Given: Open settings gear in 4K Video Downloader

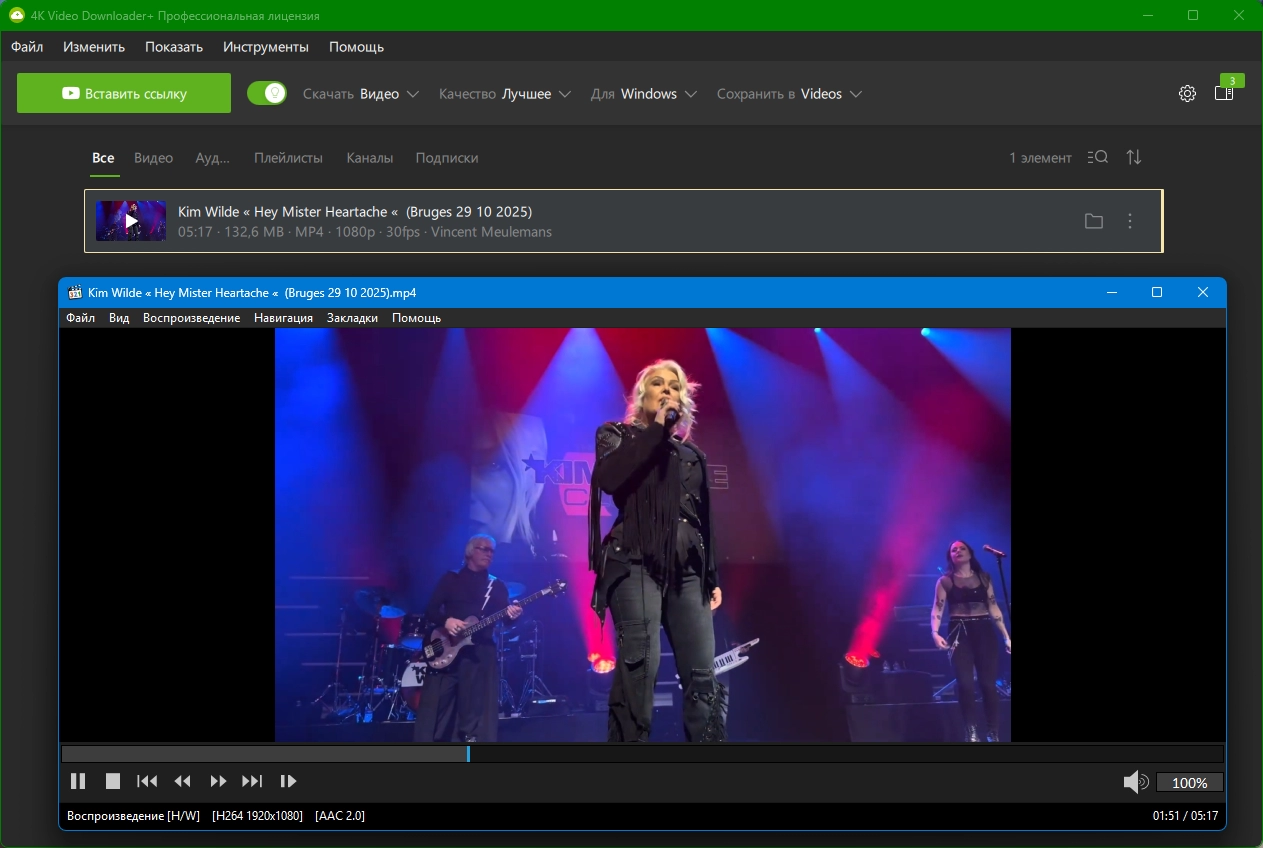Looking at the screenshot, I should tap(1187, 94).
